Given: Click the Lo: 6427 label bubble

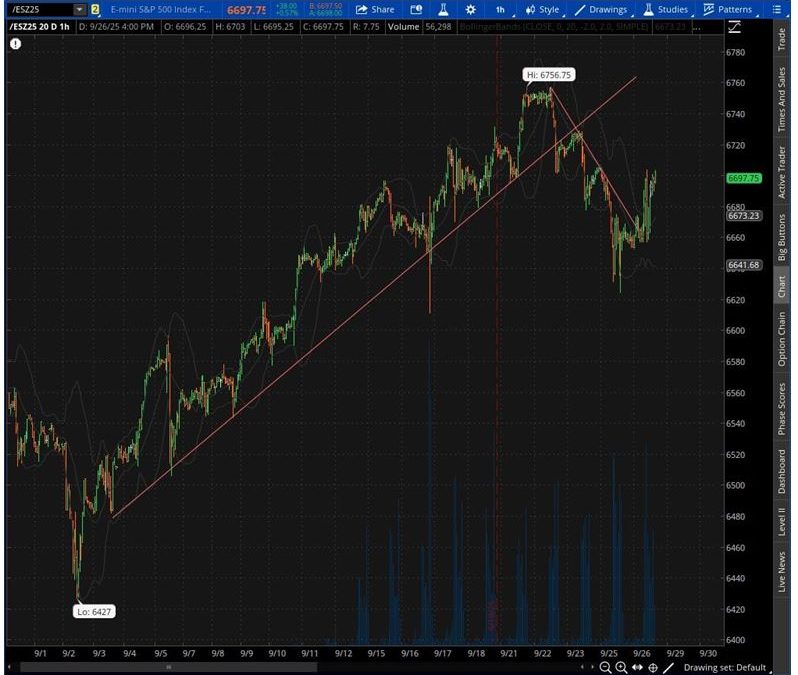Looking at the screenshot, I should pyautogui.click(x=94, y=611).
